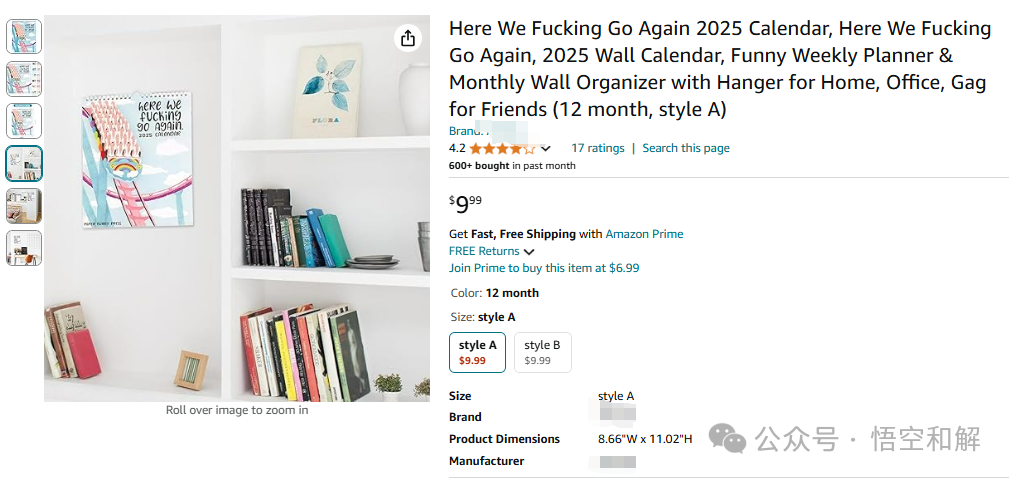Select the style B size option
The image size is (1012, 479).
click(x=542, y=352)
